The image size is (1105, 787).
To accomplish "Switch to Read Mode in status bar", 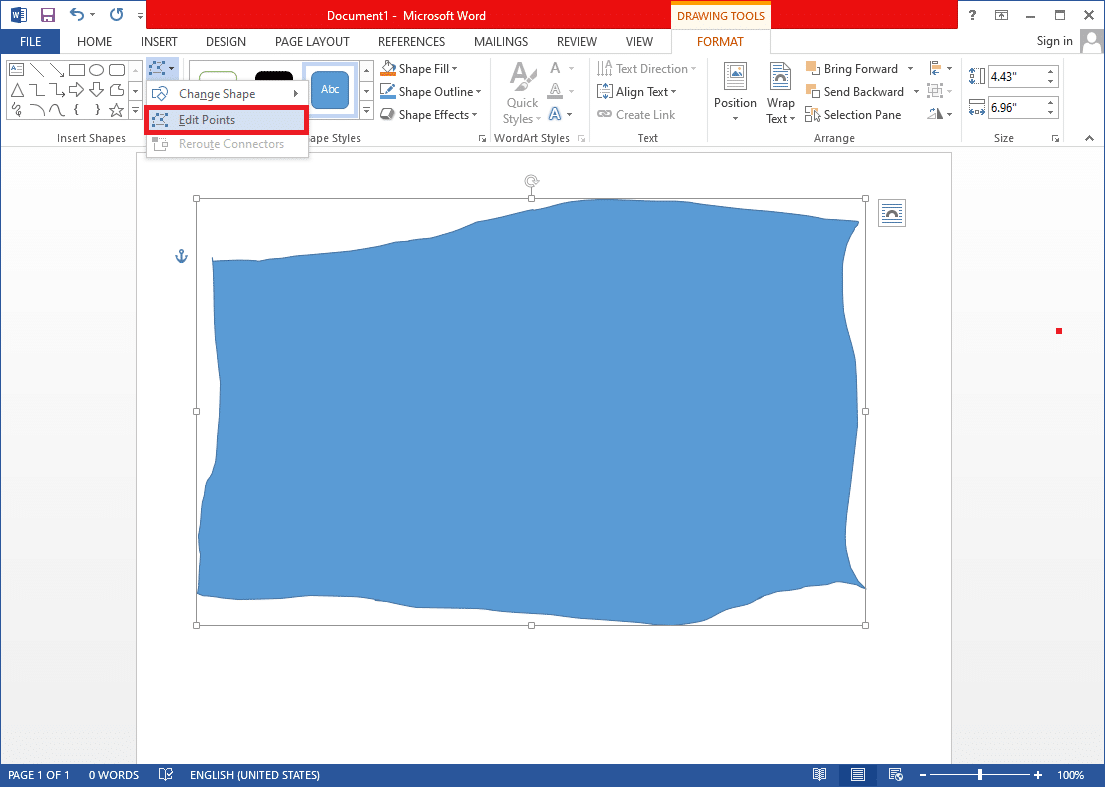I will [819, 774].
